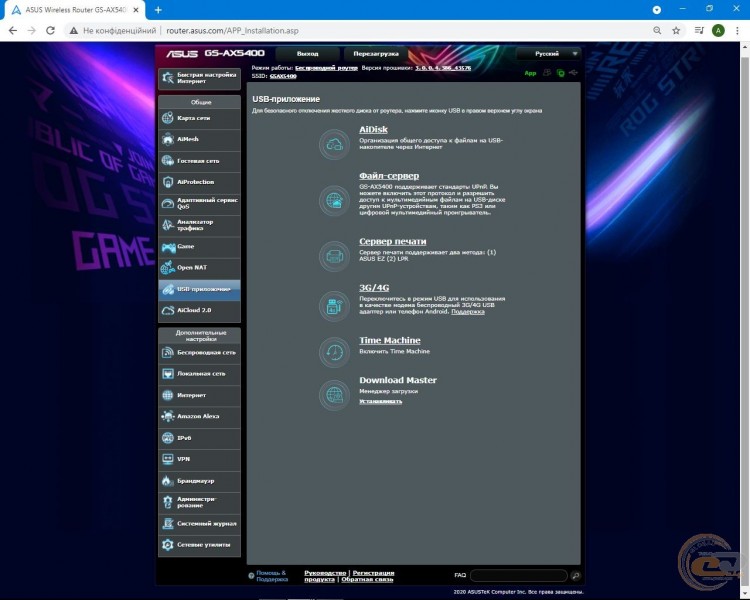Open AiProtection in the sidebar
750x600 pixels.
pos(199,182)
